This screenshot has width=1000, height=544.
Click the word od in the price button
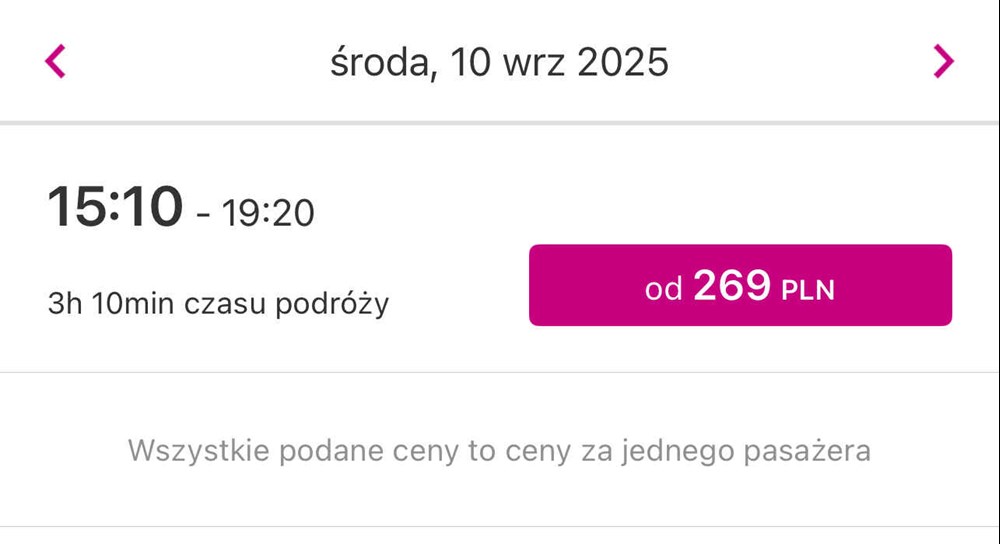coord(663,290)
